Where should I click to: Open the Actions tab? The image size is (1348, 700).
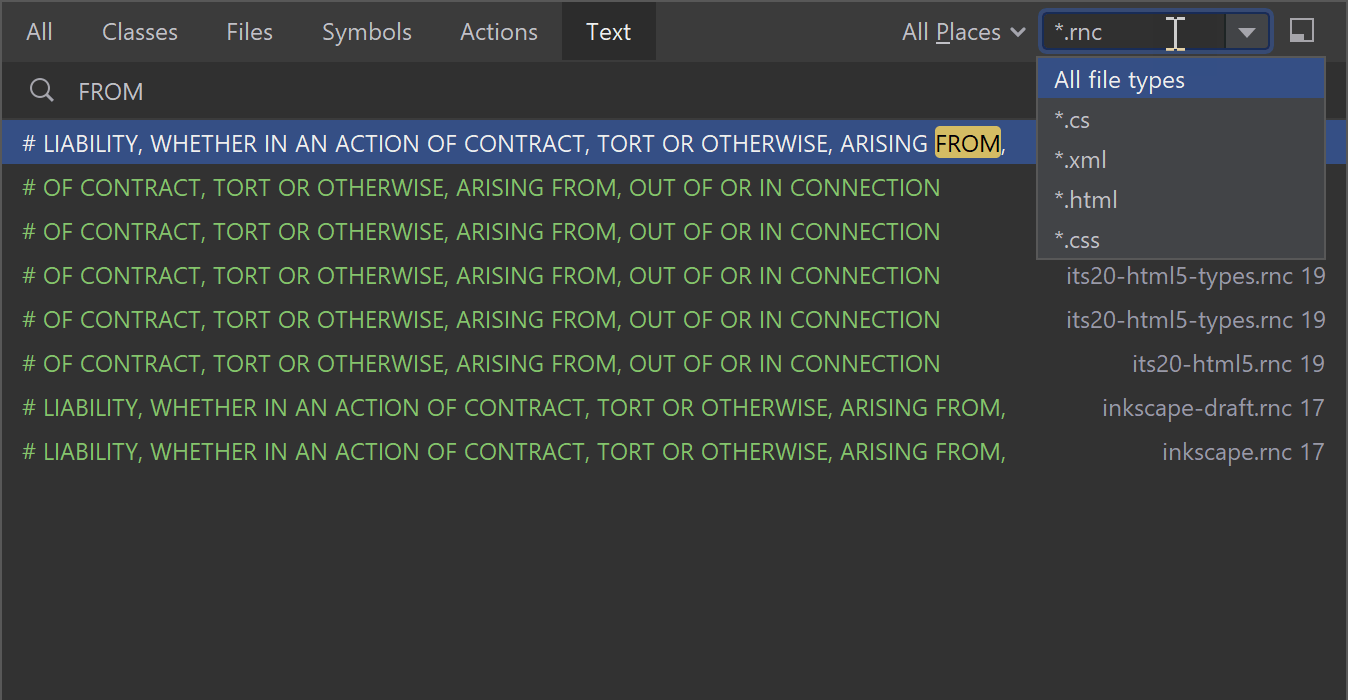tap(498, 32)
